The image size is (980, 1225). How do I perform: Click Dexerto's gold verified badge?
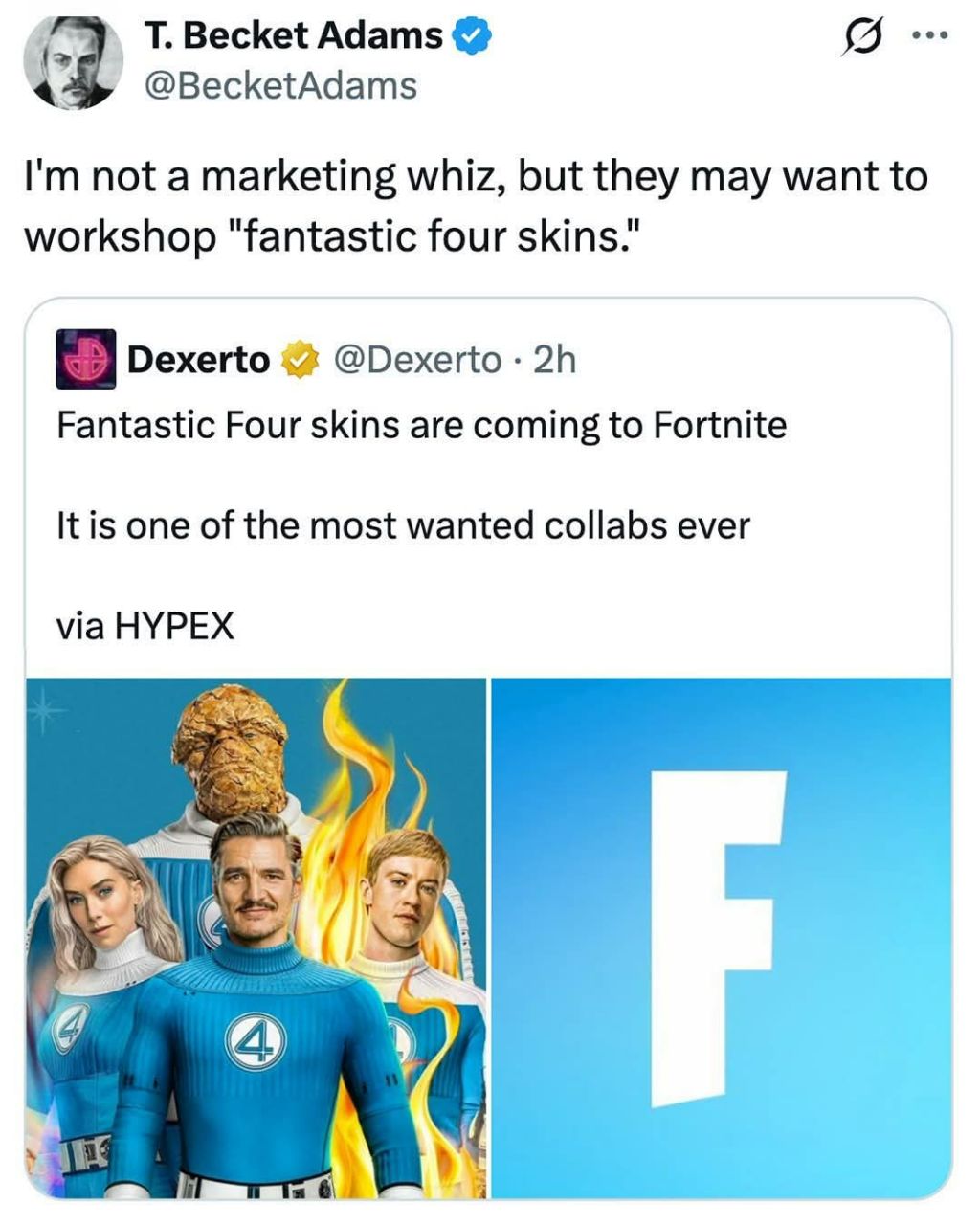click(299, 360)
